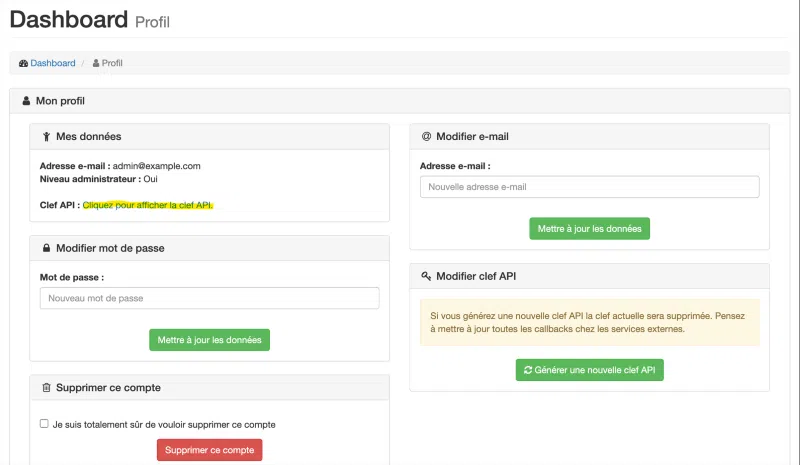This screenshot has width=800, height=465.
Task: Click the Dashboard page title heading
Action: coord(66,19)
